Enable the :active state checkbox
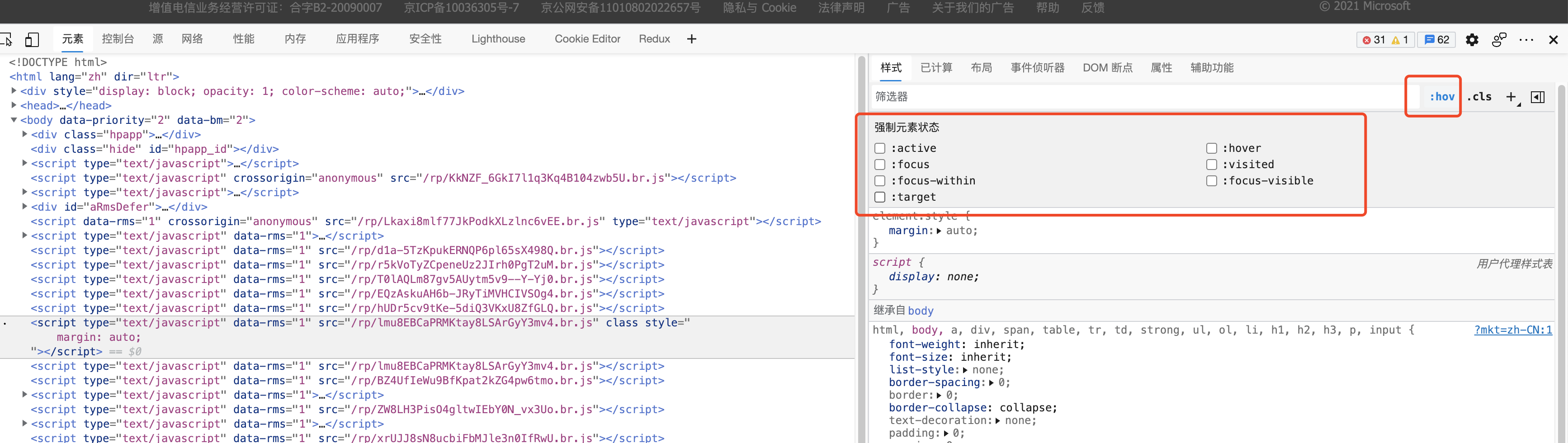 click(x=879, y=148)
